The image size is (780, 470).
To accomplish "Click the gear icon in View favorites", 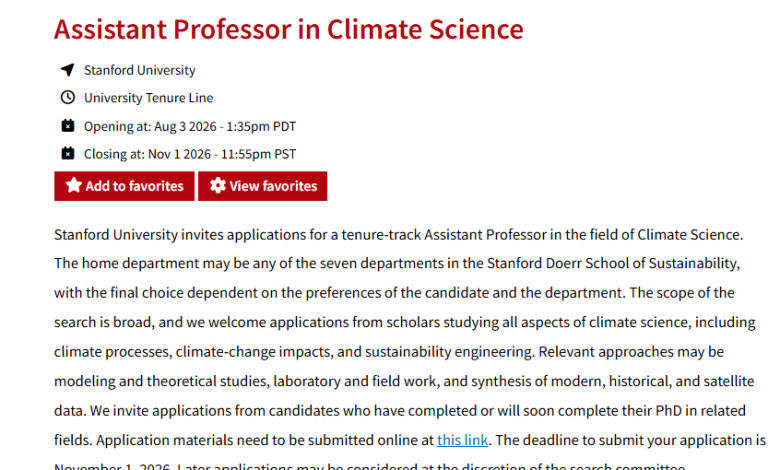I will 217,186.
